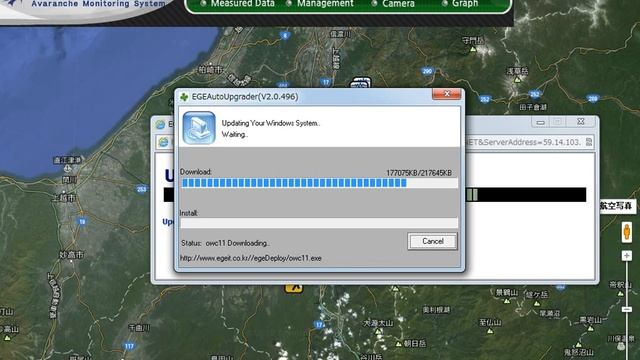The height and width of the screenshot is (360, 640).
Task: Close the EGEAutoUpgrader dialog
Action: pos(447,94)
